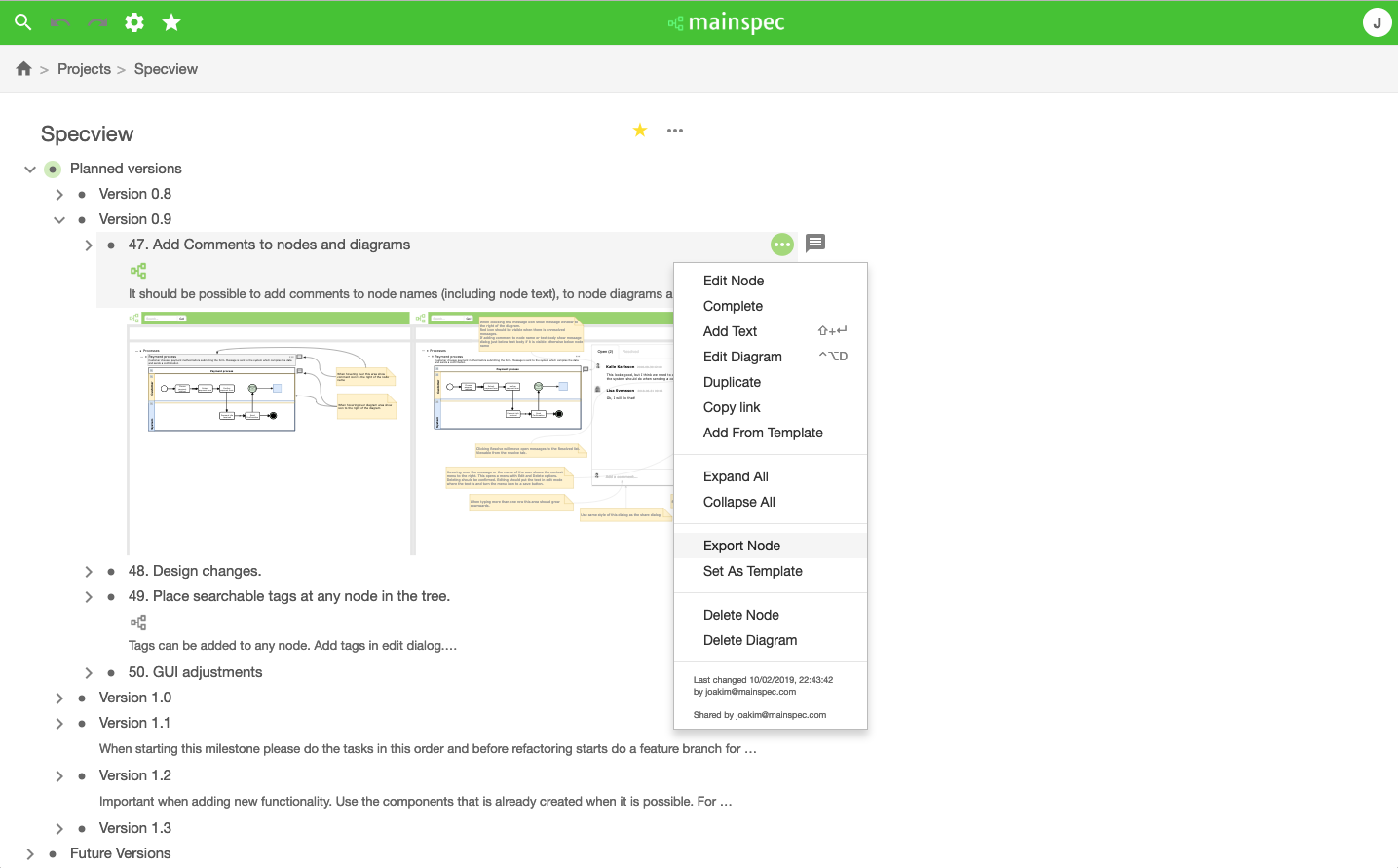Expand node 49 searchable tags

tap(89, 597)
